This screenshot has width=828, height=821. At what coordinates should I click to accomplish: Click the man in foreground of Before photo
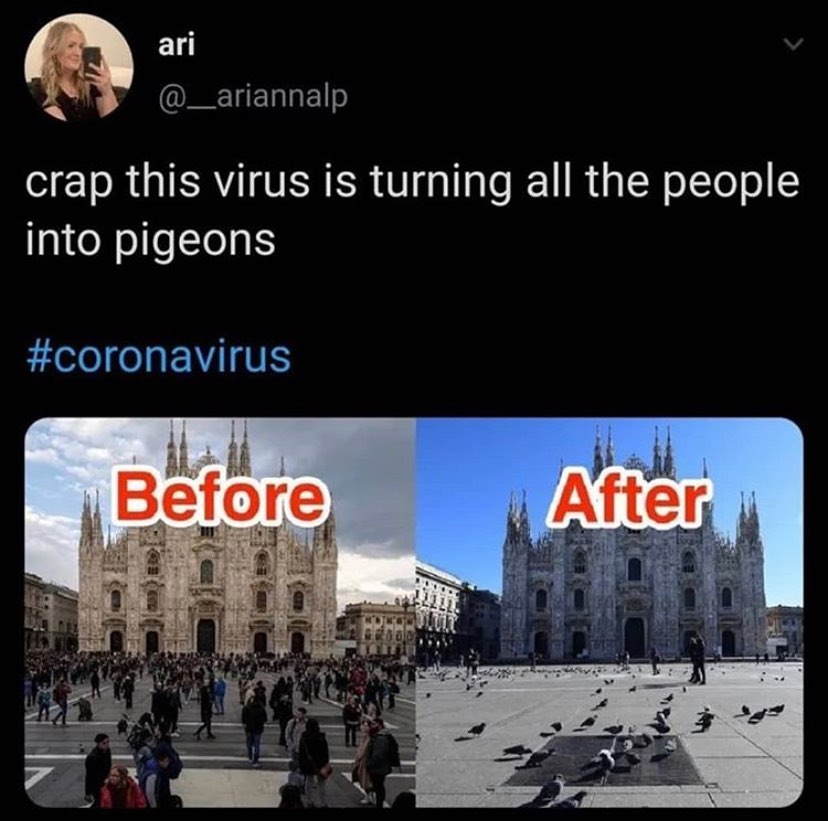(98, 768)
